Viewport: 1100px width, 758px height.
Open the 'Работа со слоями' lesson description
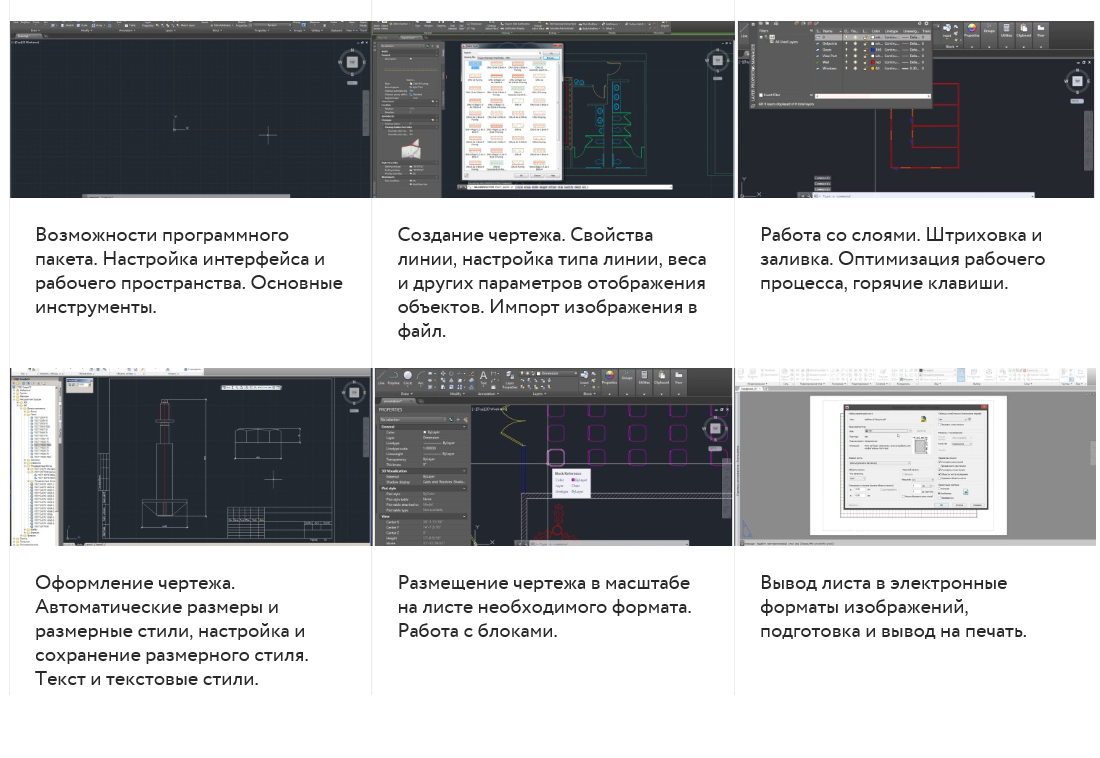902,259
